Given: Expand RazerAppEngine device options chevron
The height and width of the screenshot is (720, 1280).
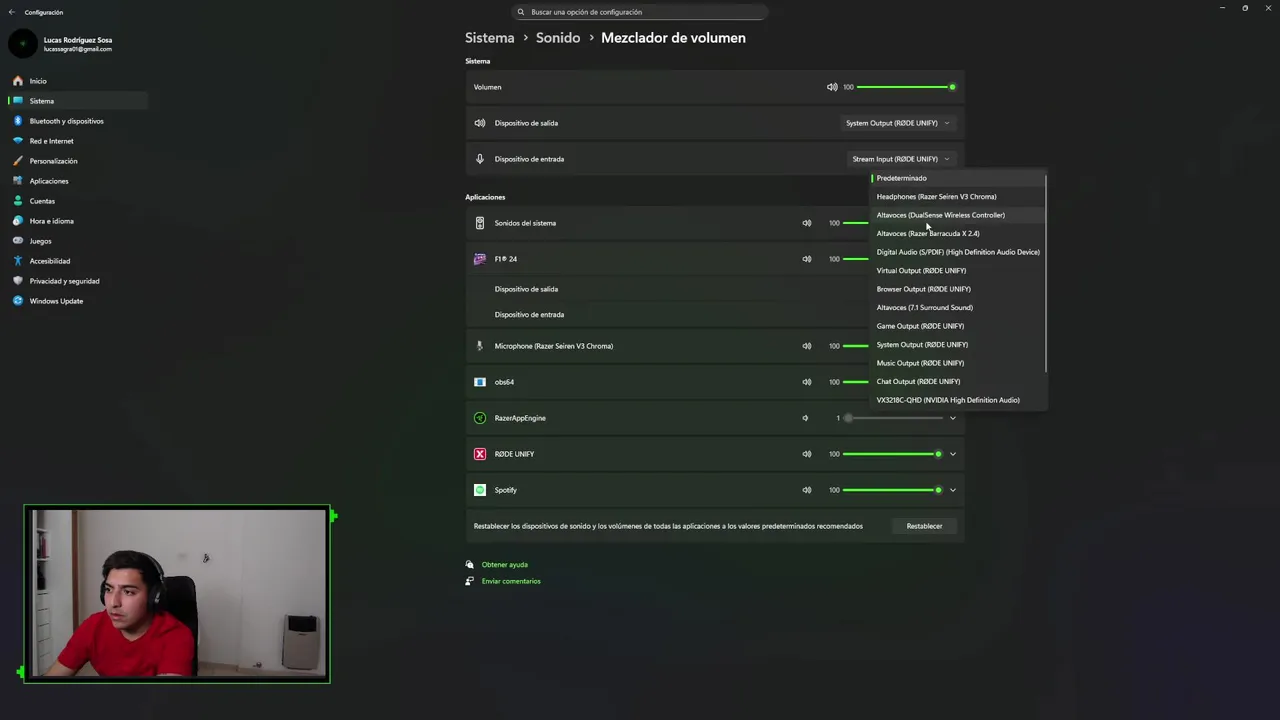Looking at the screenshot, I should [x=953, y=418].
